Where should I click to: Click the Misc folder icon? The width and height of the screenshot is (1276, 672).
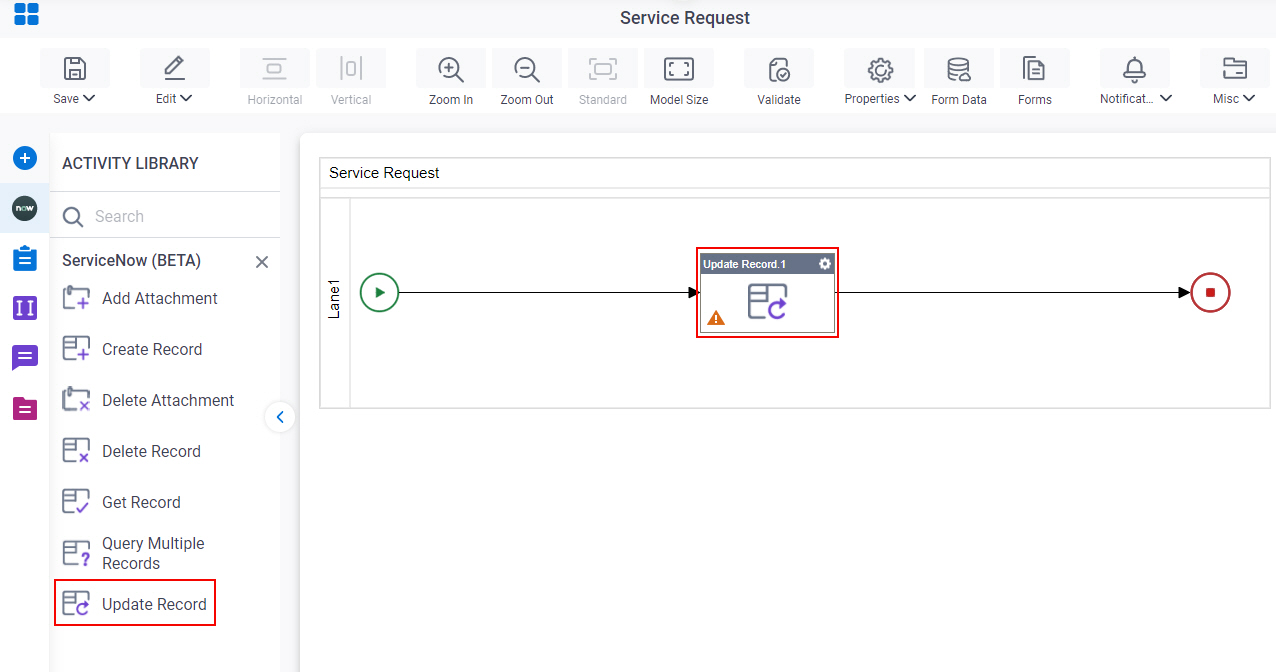click(1235, 69)
